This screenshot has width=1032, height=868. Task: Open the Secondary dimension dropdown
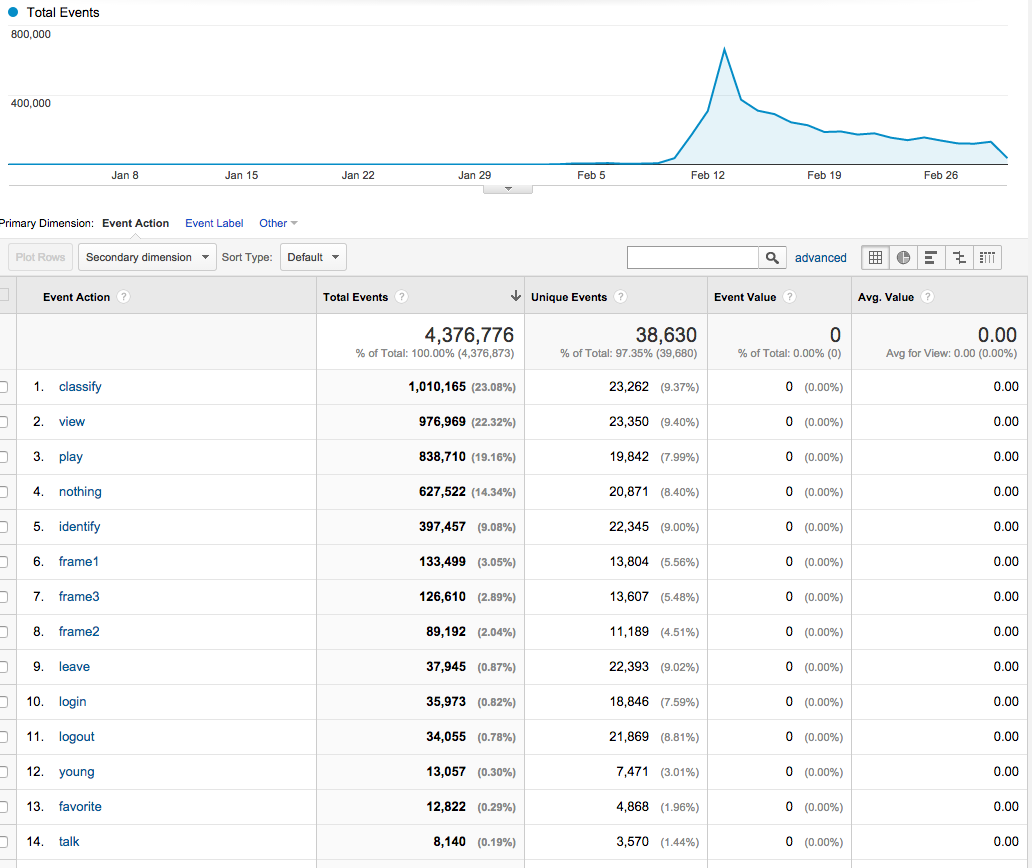tap(147, 257)
